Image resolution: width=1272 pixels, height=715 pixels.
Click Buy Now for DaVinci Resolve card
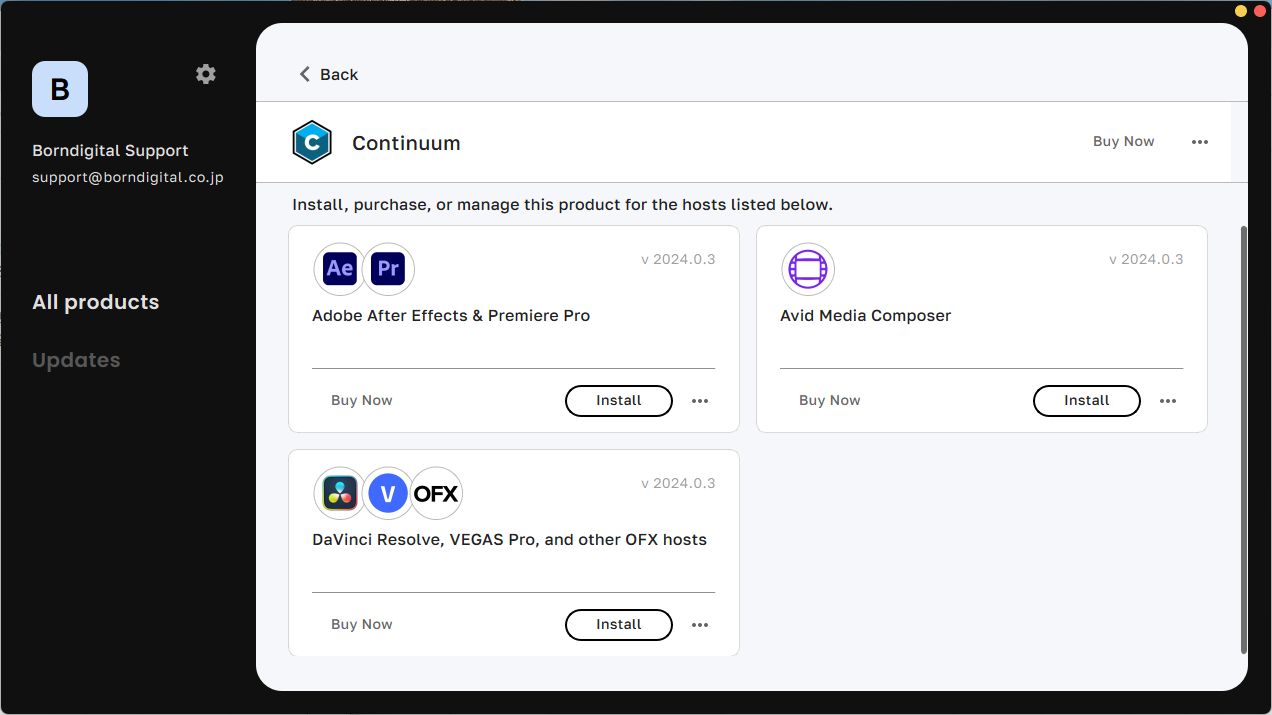tap(362, 624)
